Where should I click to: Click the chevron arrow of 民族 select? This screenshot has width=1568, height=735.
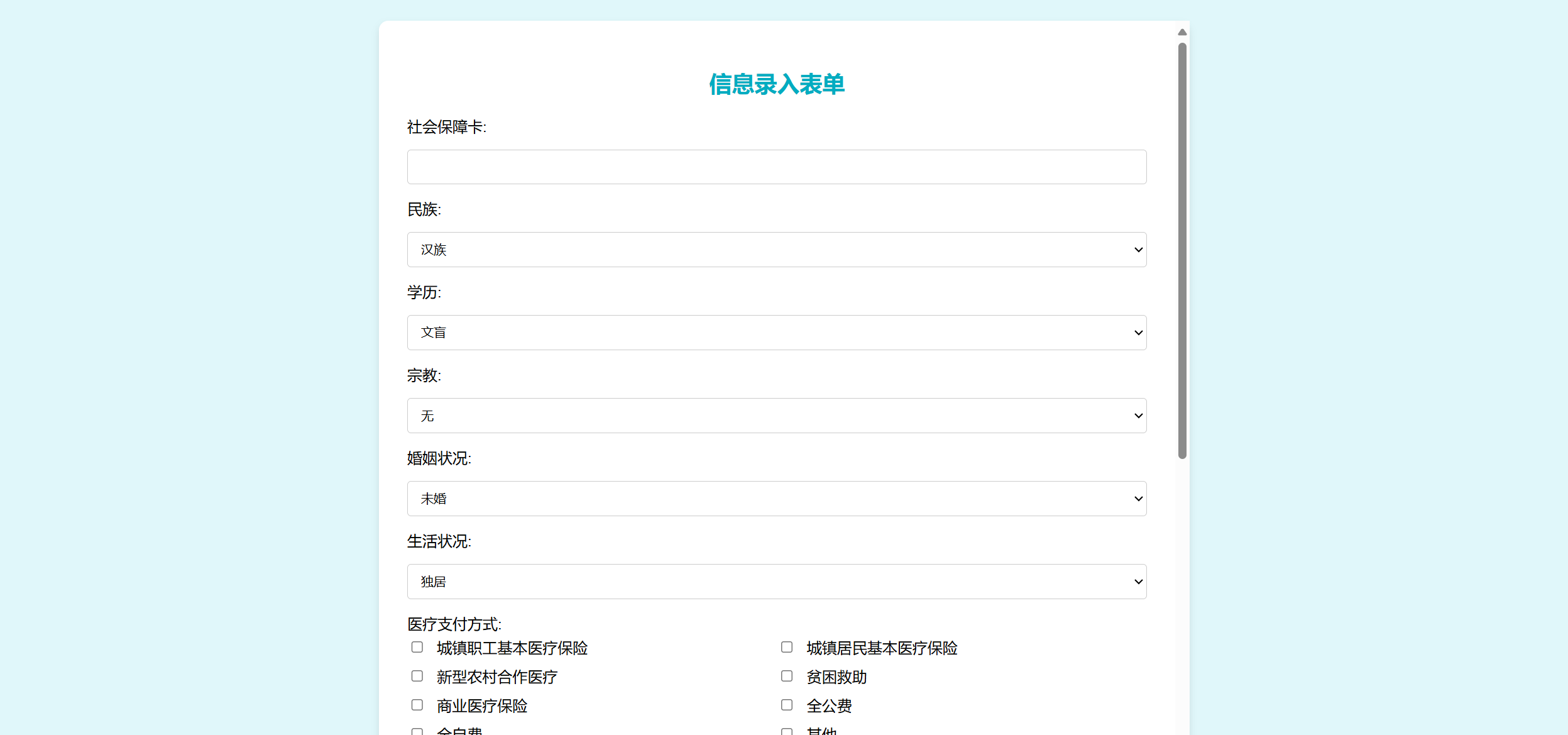(x=1138, y=250)
